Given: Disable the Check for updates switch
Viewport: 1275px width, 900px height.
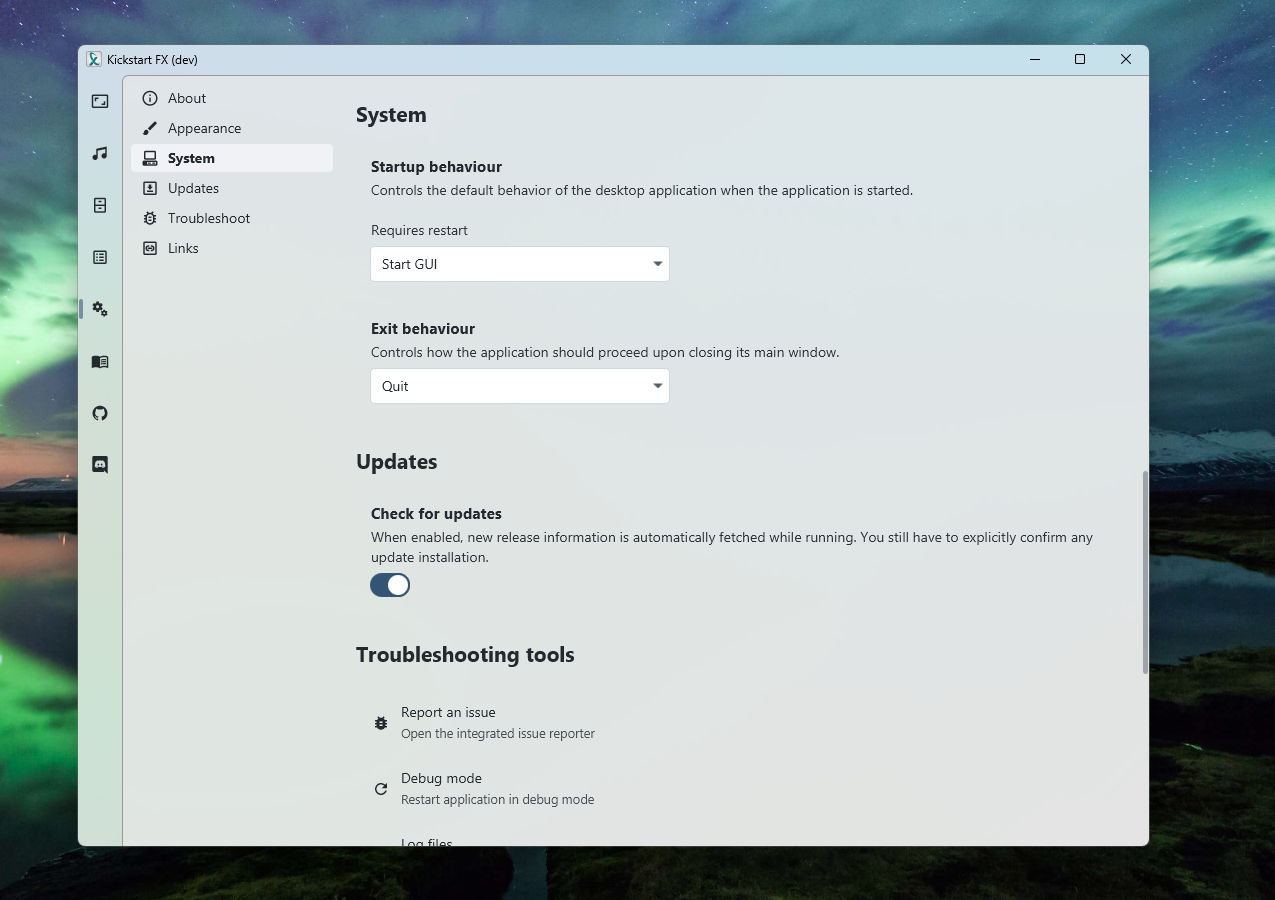Looking at the screenshot, I should [x=390, y=585].
